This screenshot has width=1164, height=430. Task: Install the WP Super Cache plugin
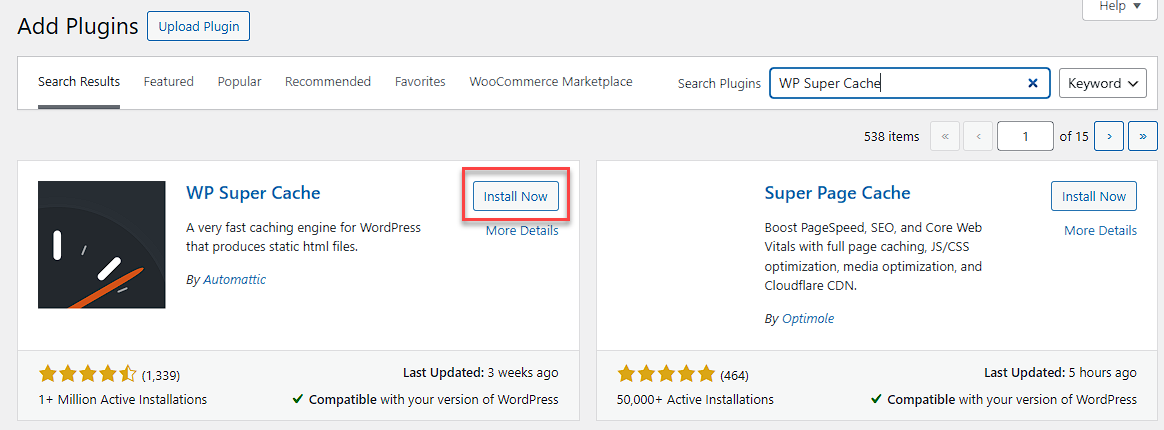pos(515,196)
